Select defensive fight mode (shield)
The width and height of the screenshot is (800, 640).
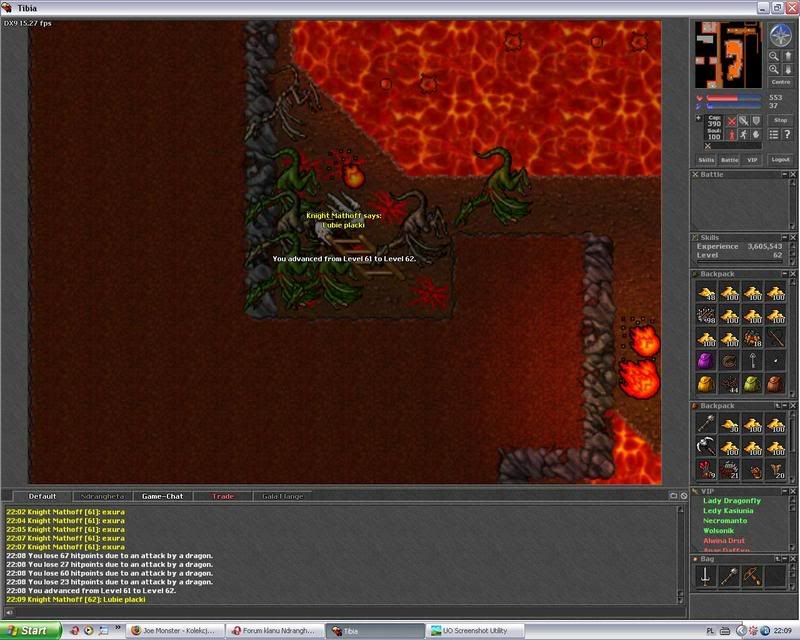tap(756, 121)
